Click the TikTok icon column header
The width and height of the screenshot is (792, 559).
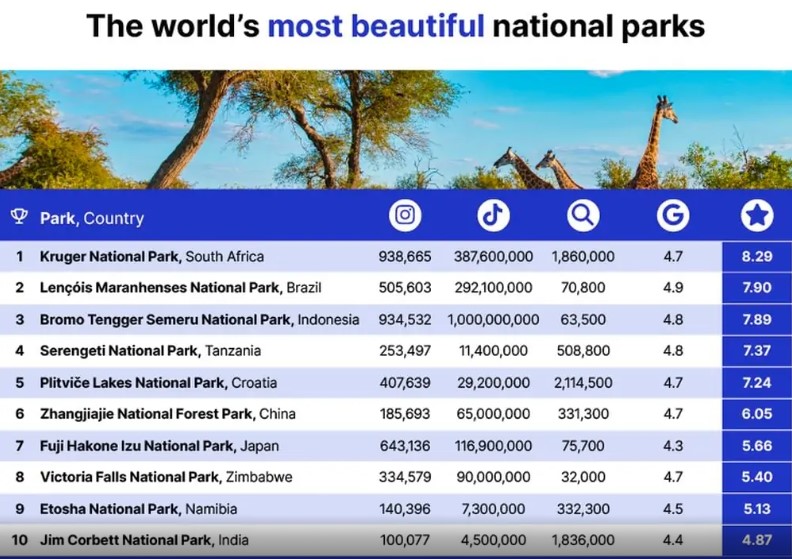493,216
